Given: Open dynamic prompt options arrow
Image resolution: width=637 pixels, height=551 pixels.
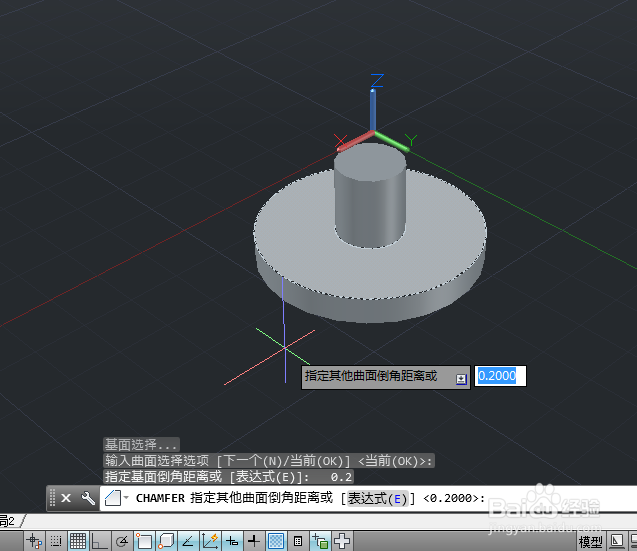Looking at the screenshot, I should 461,379.
